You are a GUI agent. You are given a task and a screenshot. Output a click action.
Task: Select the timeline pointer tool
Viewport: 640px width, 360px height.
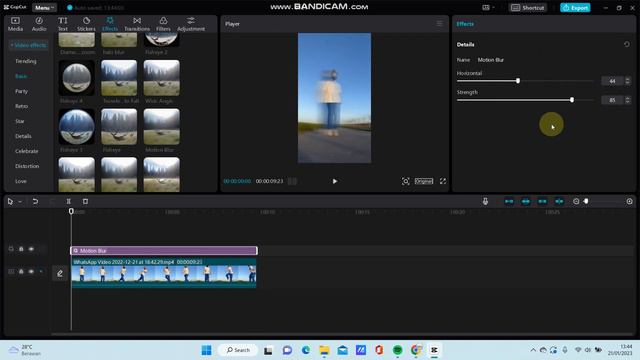coord(10,201)
